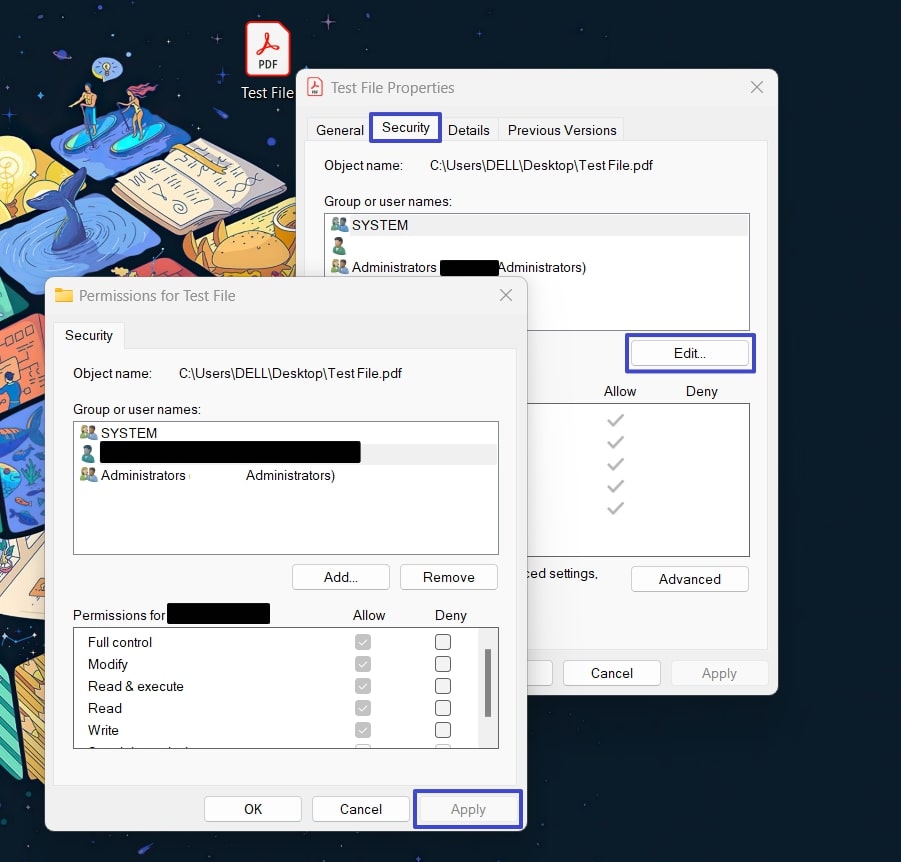Select SYSTEM in the Permissions user list
This screenshot has width=901, height=862.
pyautogui.click(x=128, y=432)
